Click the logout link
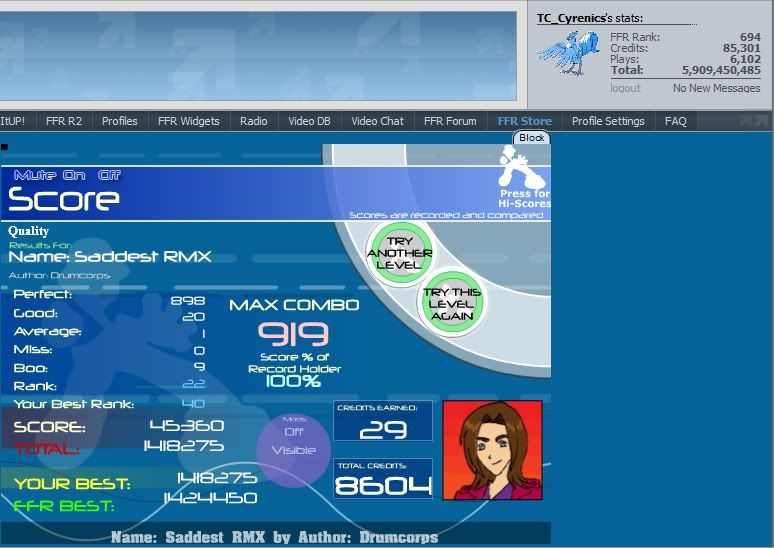774x548 pixels. coord(625,88)
